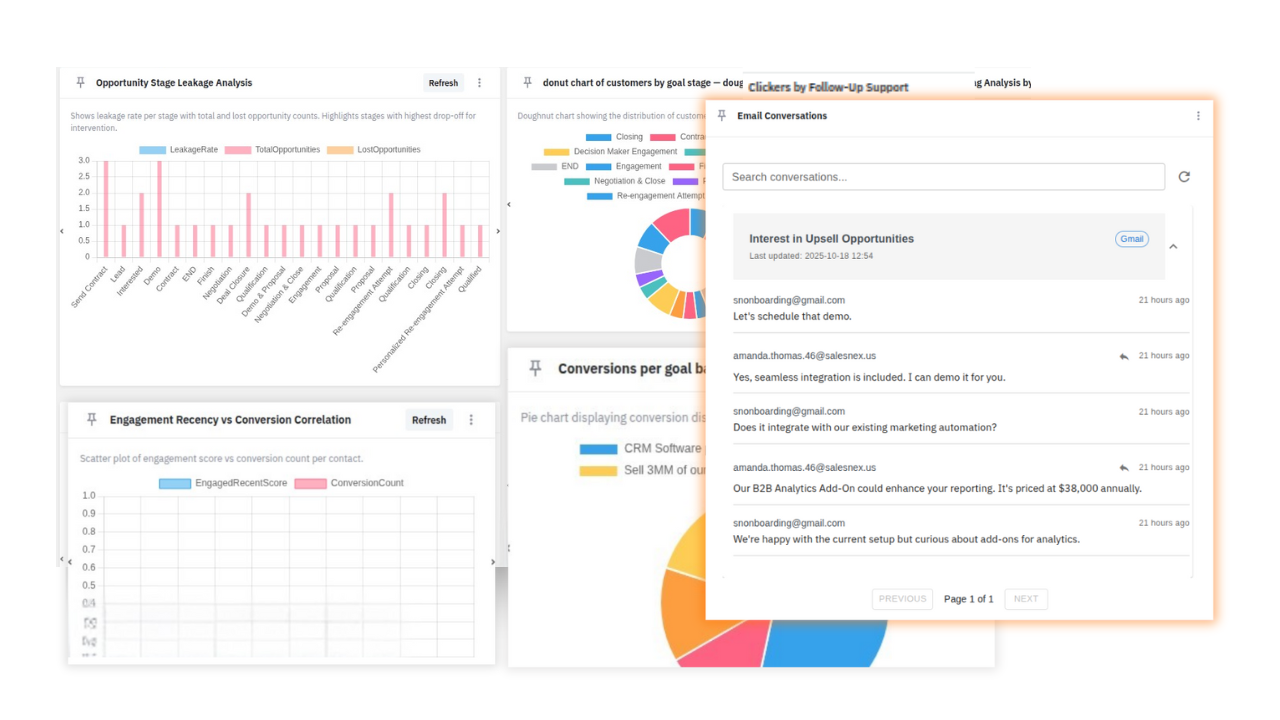Click the Search conversations input field

pos(943,177)
